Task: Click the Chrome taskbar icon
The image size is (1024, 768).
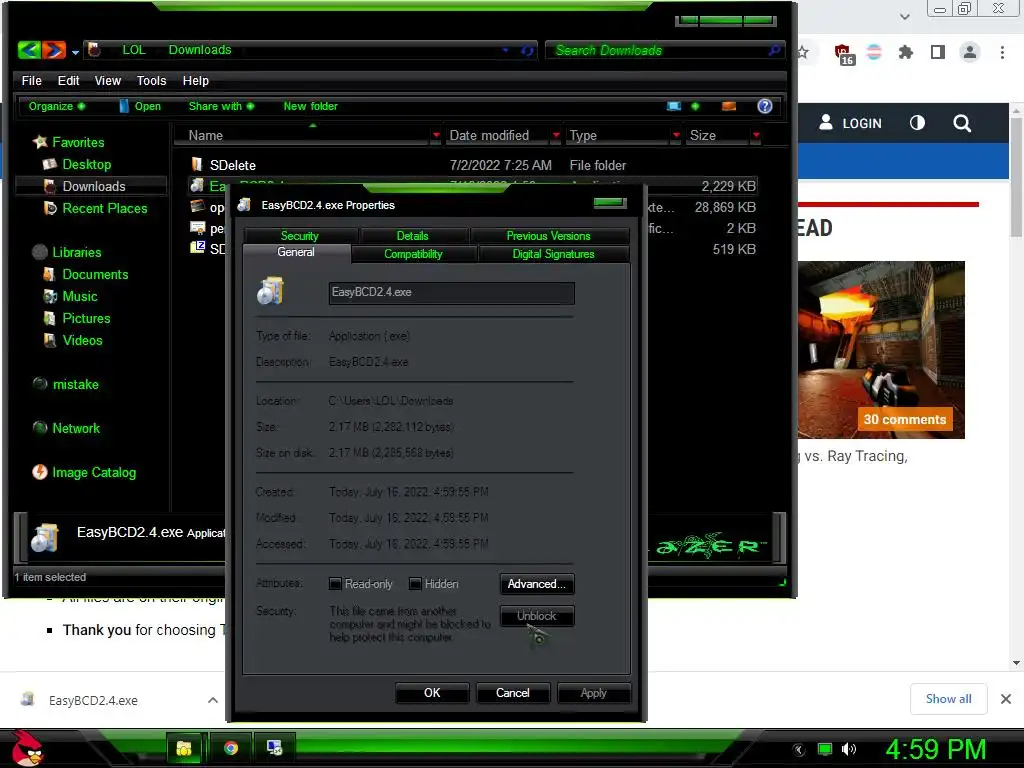Action: pos(231,748)
